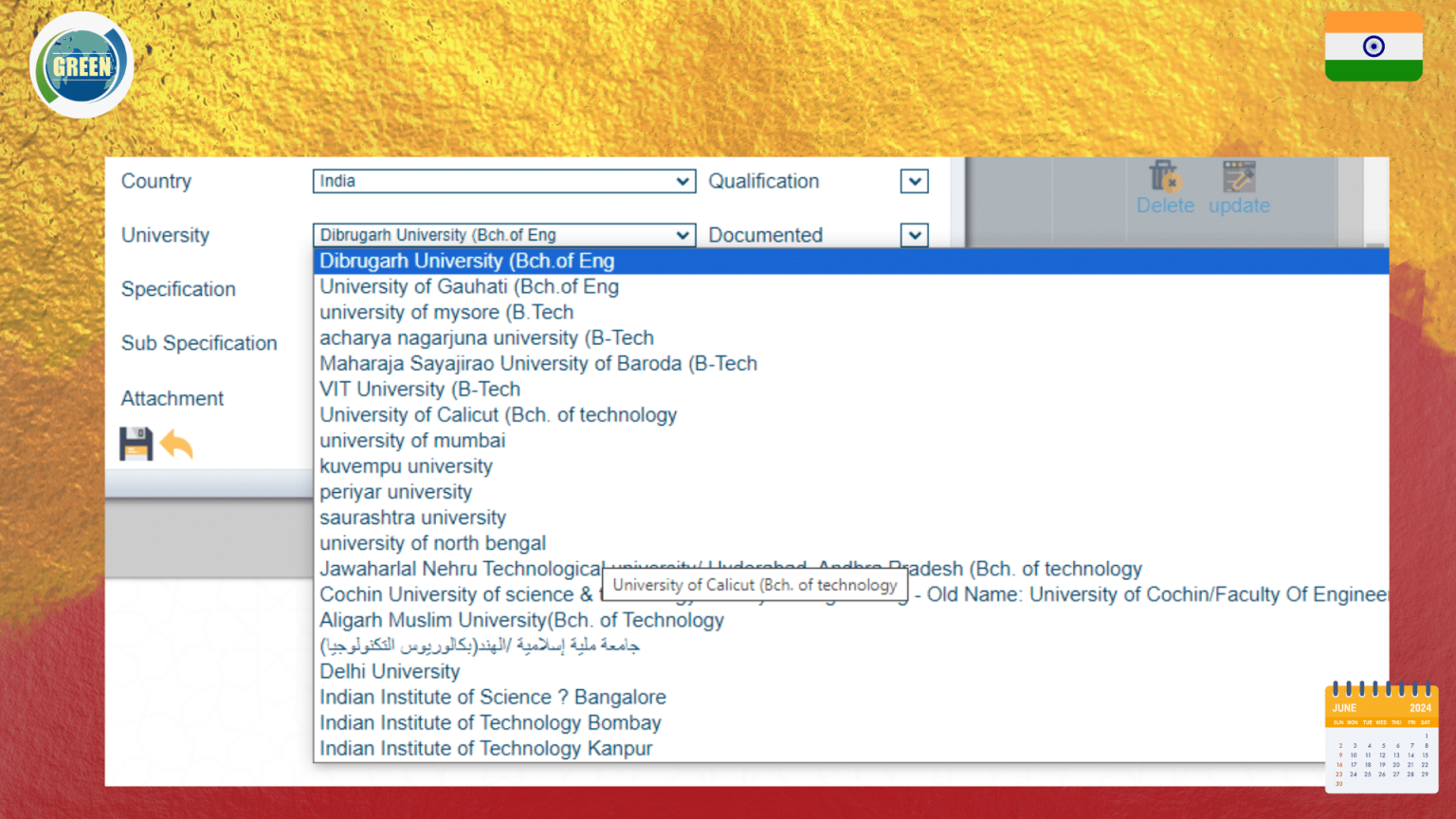
Task: Click the floppy disk save icon
Action: 136,444
